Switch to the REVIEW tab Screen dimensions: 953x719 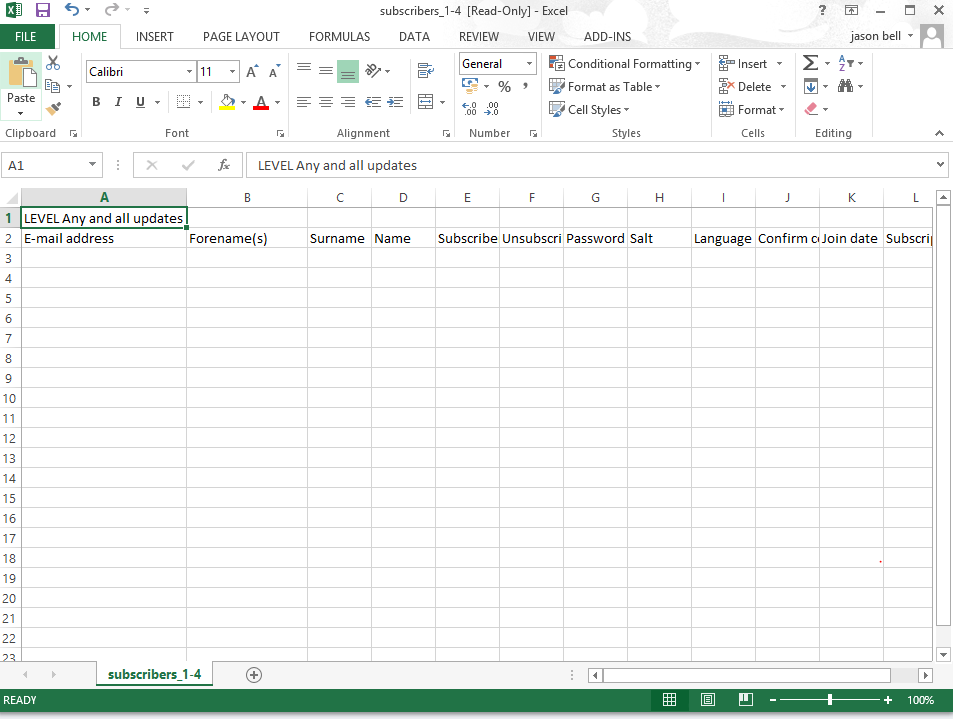click(x=479, y=36)
